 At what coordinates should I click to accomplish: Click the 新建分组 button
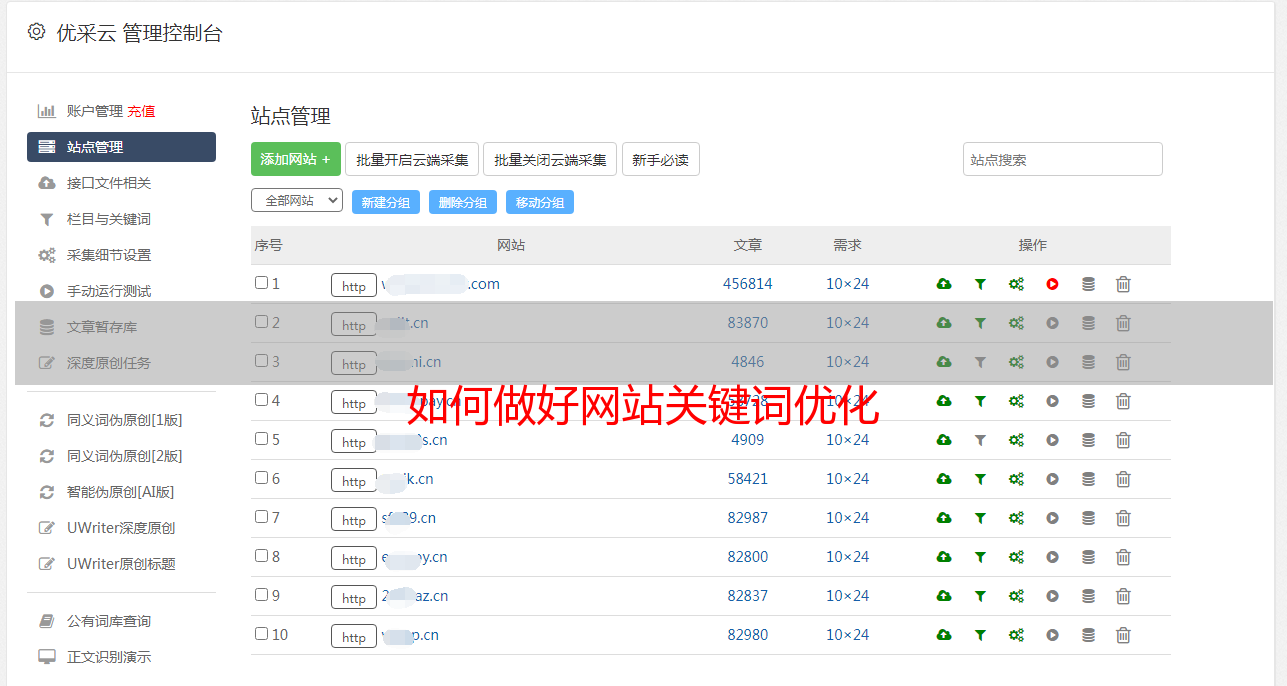point(386,202)
